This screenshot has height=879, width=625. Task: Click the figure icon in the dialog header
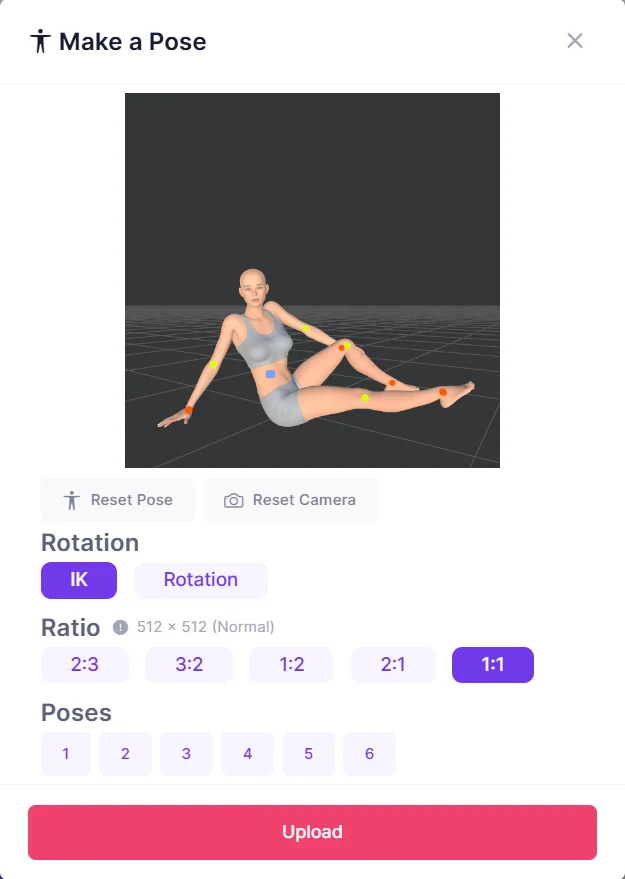pos(41,41)
